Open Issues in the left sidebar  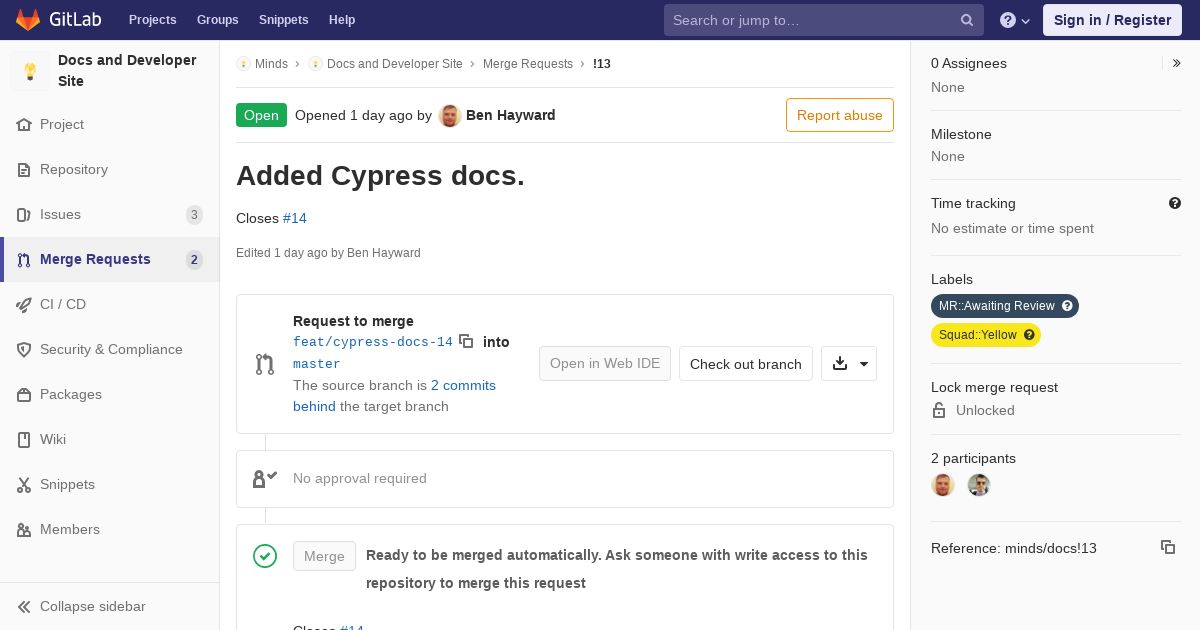[60, 214]
